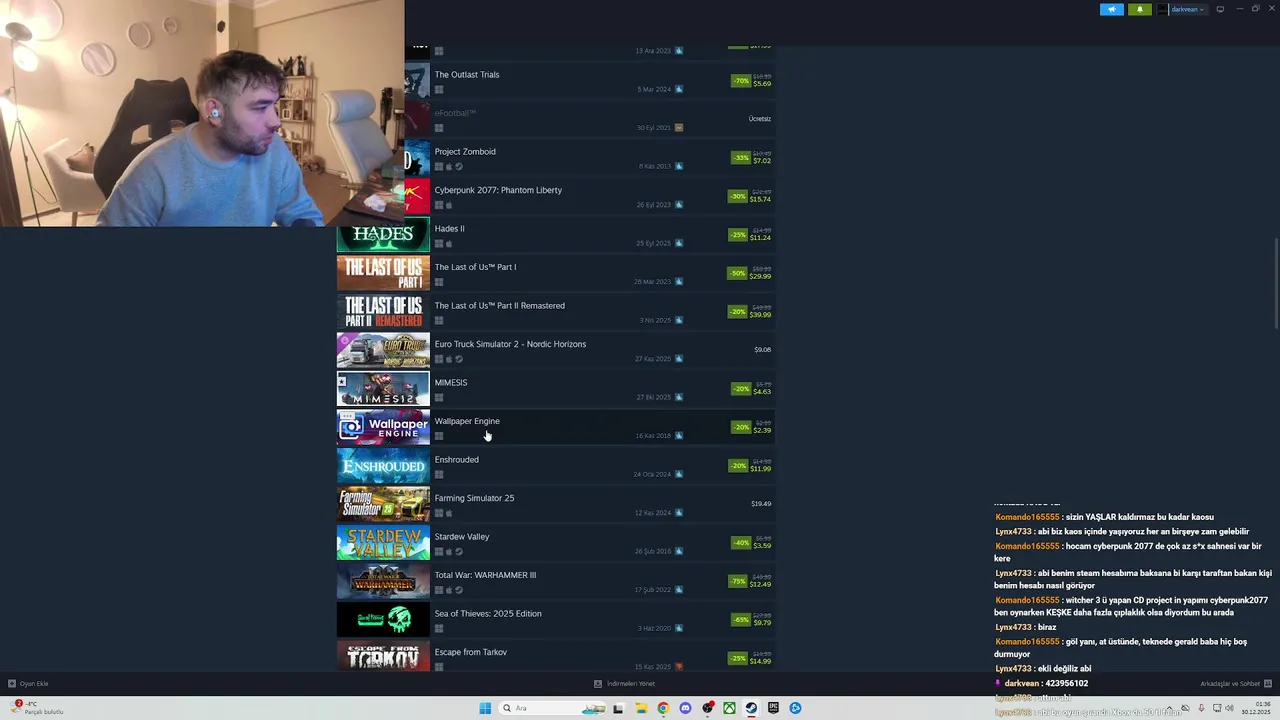Click Project Zomboid price $7.02
The image size is (1280, 720).
pyautogui.click(x=762, y=161)
